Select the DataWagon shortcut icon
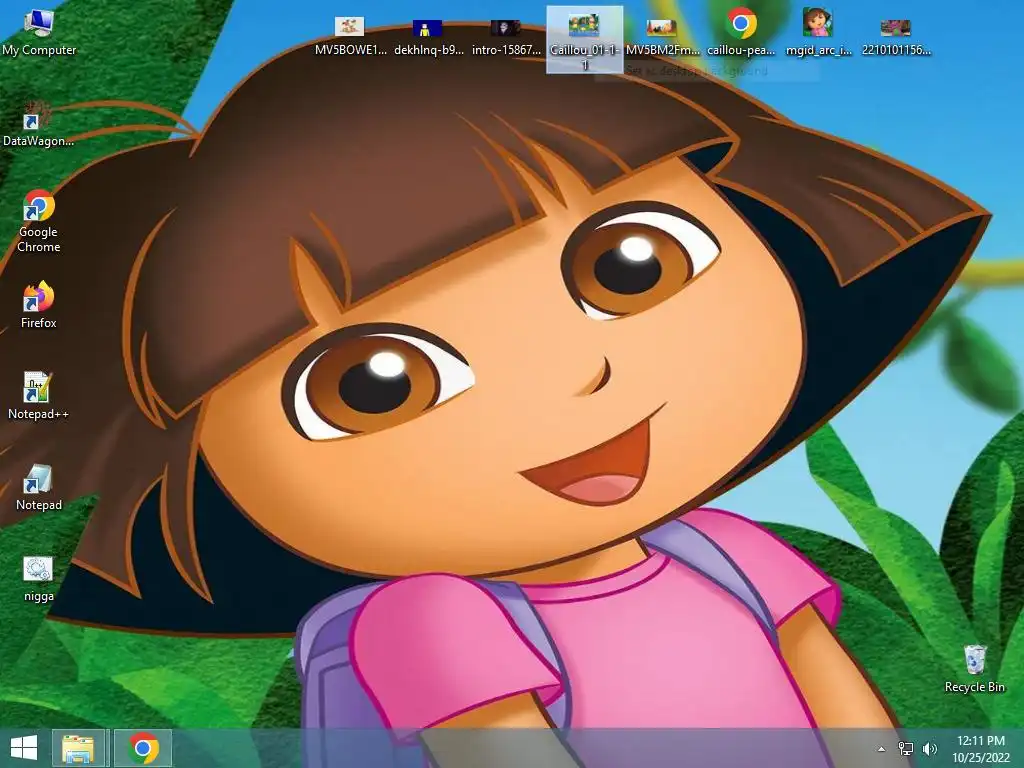1024x768 pixels. point(39,123)
